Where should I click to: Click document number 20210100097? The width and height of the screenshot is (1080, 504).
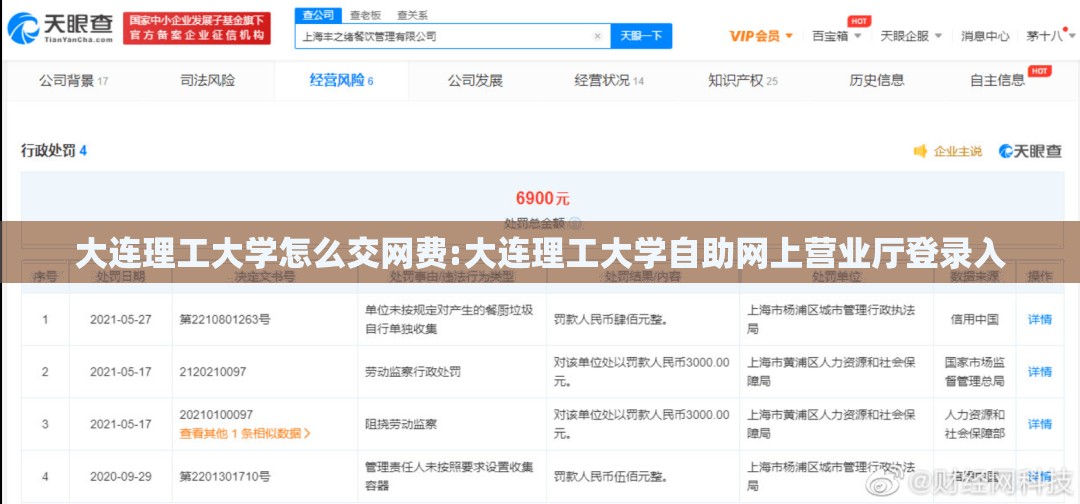click(216, 414)
